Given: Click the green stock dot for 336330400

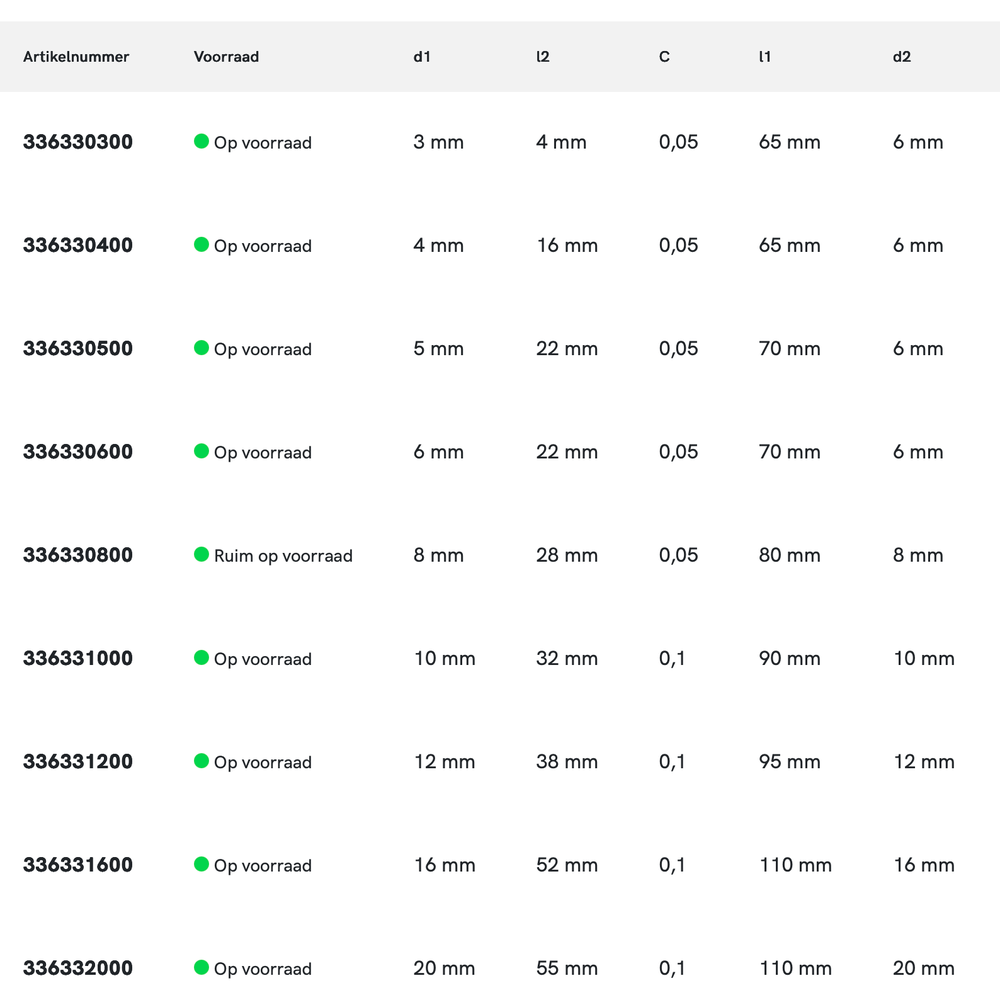Looking at the screenshot, I should point(201,244).
